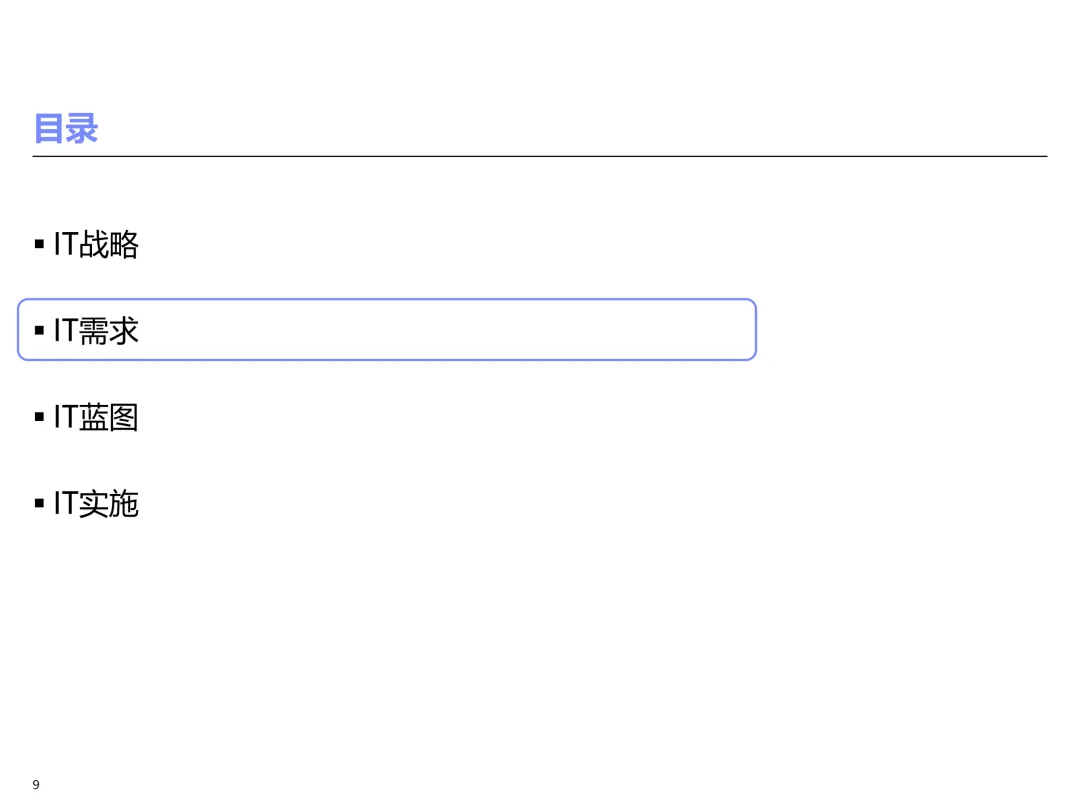Select the IT蓝图 list item text
This screenshot has width=1080, height=810.
coord(96,417)
